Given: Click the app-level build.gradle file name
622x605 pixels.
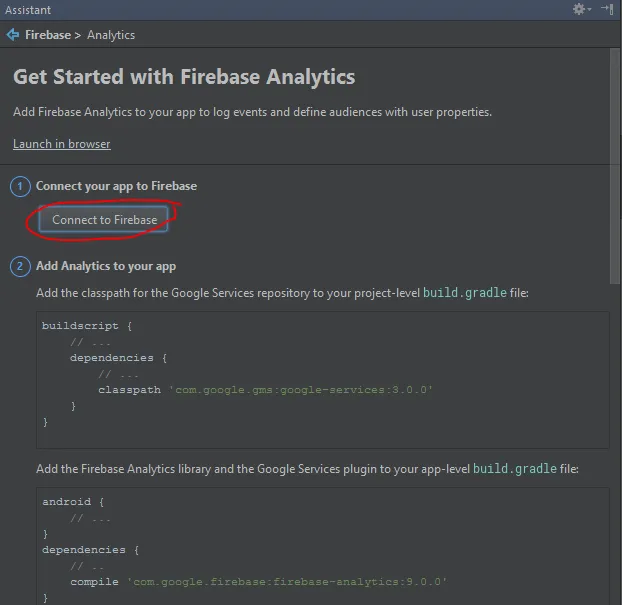Looking at the screenshot, I should pyautogui.click(x=517, y=468).
